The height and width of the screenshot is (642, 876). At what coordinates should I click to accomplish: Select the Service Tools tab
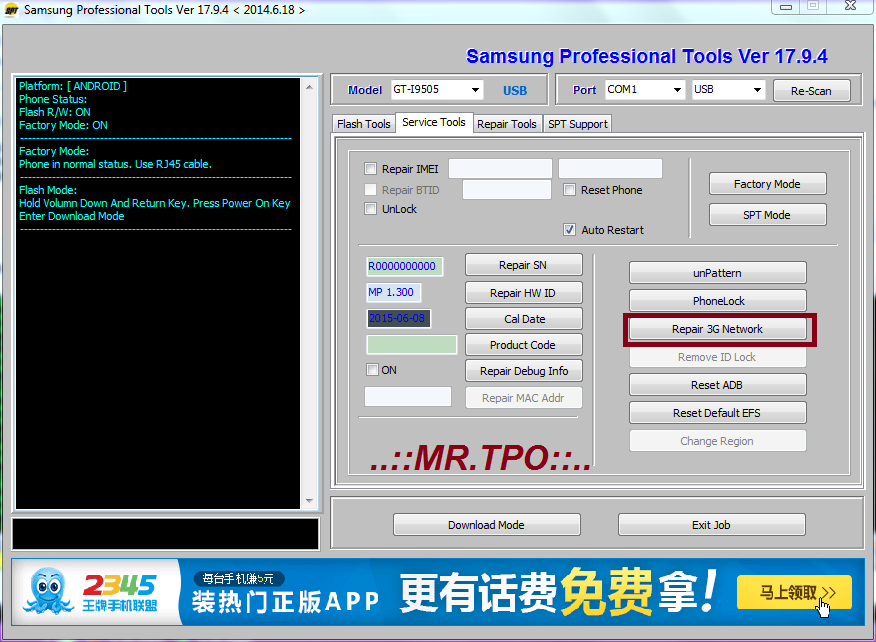tap(434, 122)
